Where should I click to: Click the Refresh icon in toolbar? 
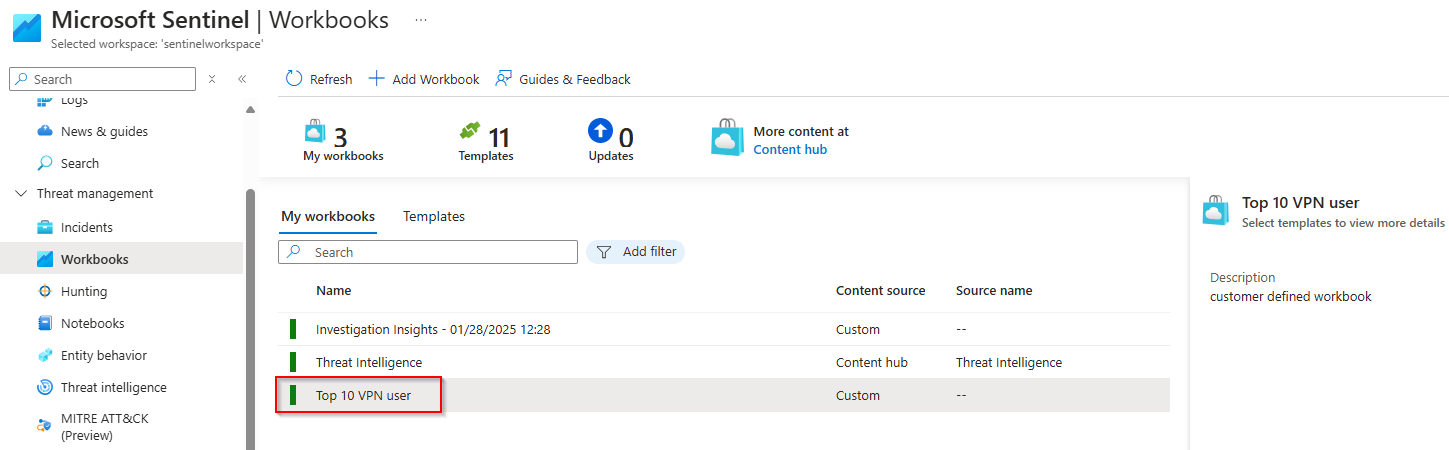click(294, 79)
